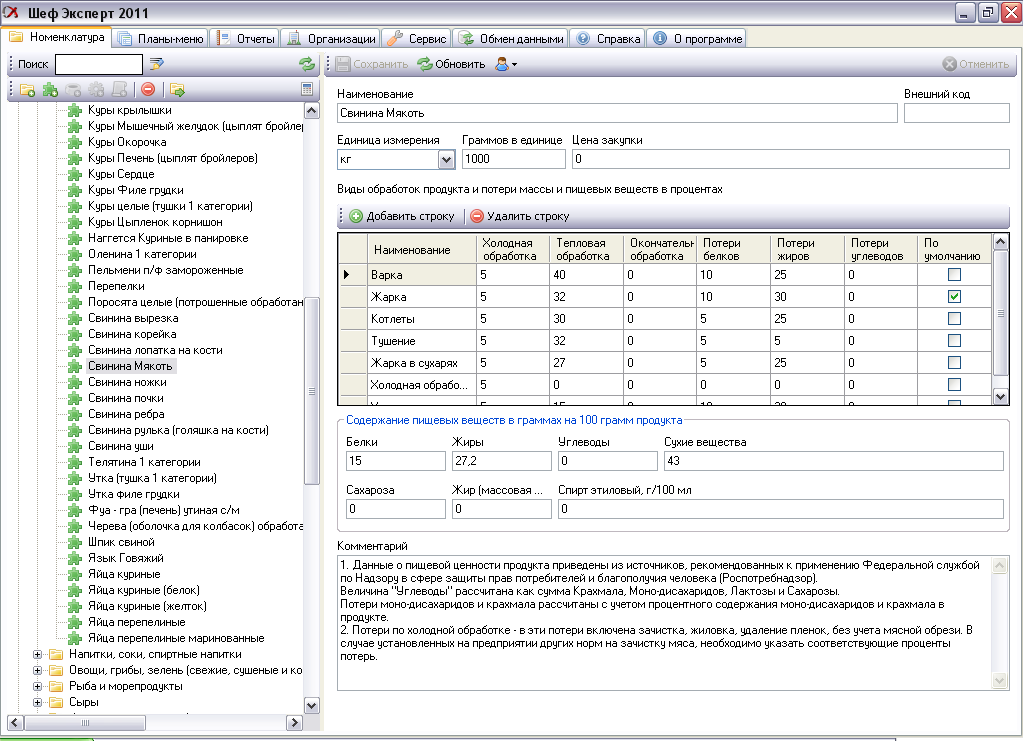Image resolution: width=1023 pixels, height=741 pixels.
Task: Click the Граммов в единице field
Action: click(513, 159)
